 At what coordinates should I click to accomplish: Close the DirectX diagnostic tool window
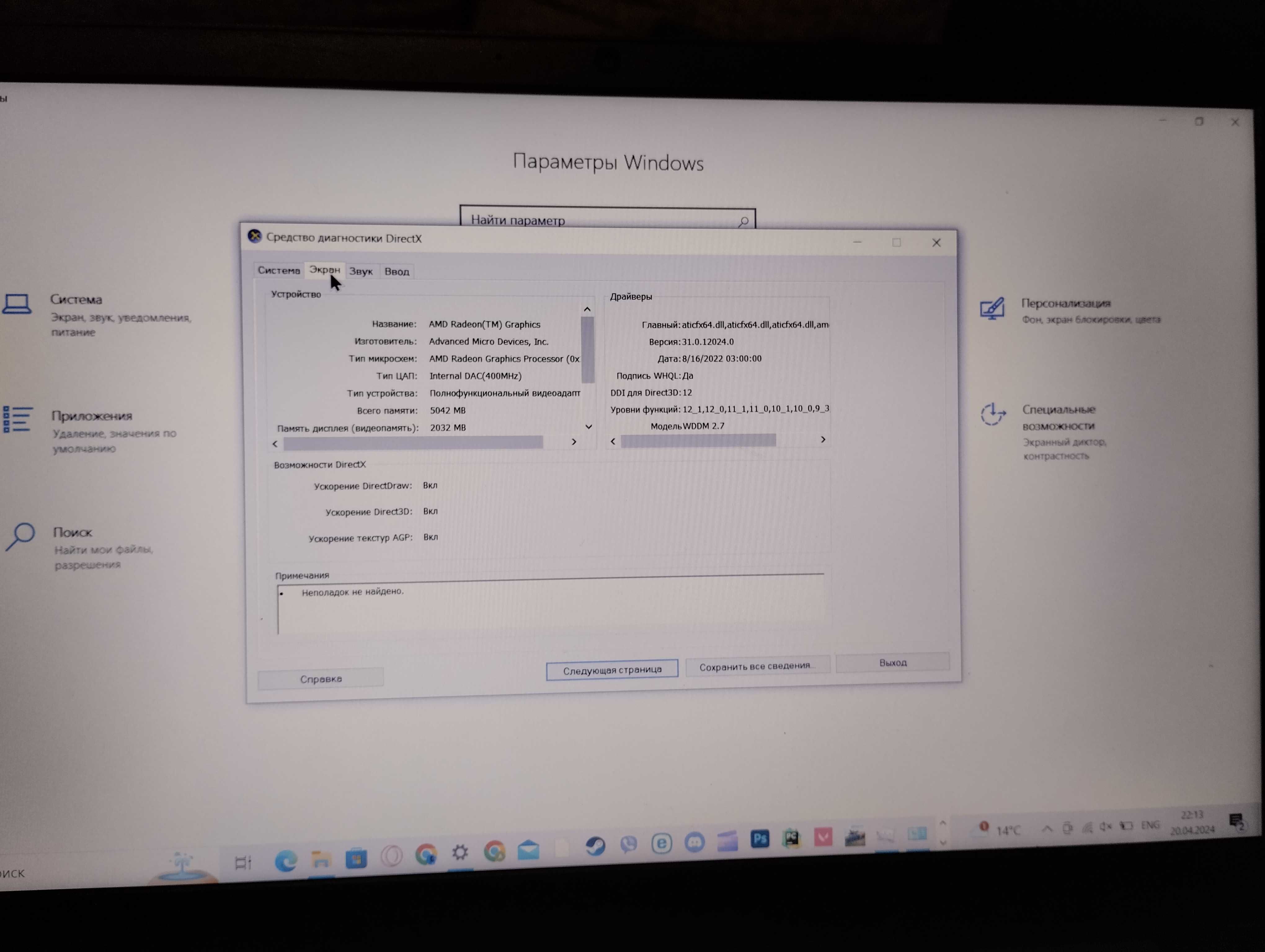(936, 243)
